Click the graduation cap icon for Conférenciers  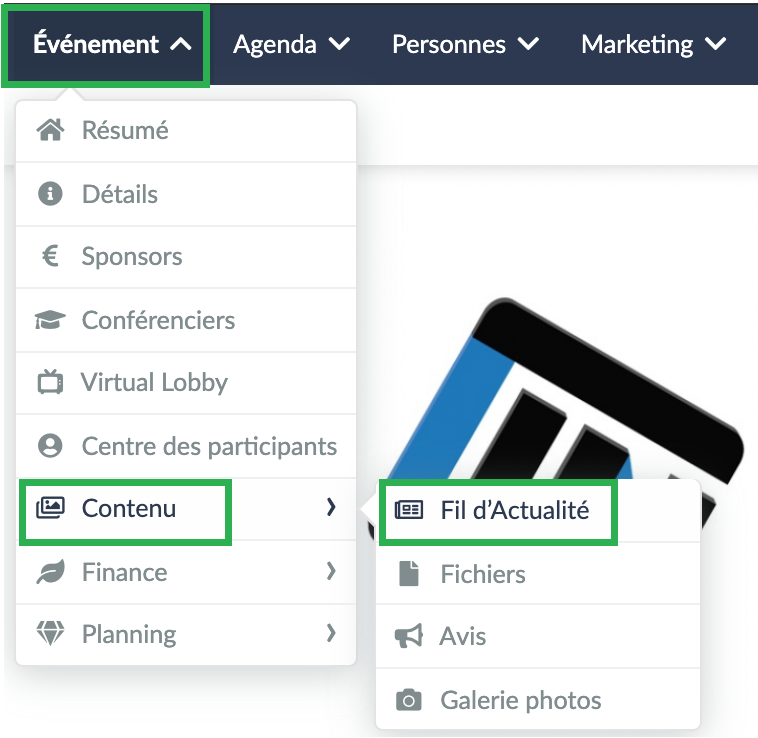click(50, 320)
